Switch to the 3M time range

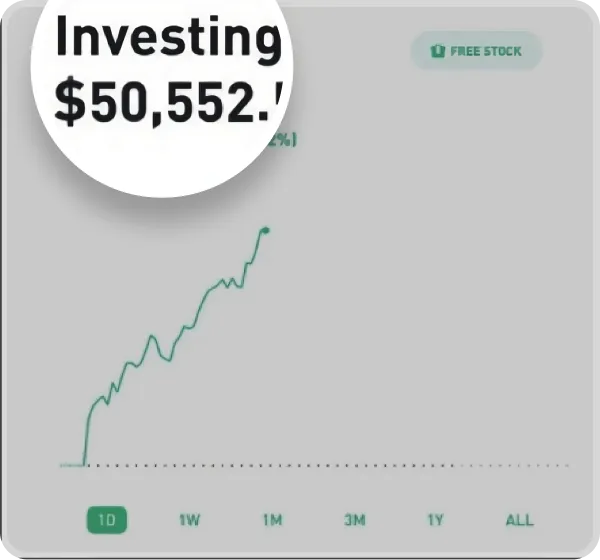[354, 520]
